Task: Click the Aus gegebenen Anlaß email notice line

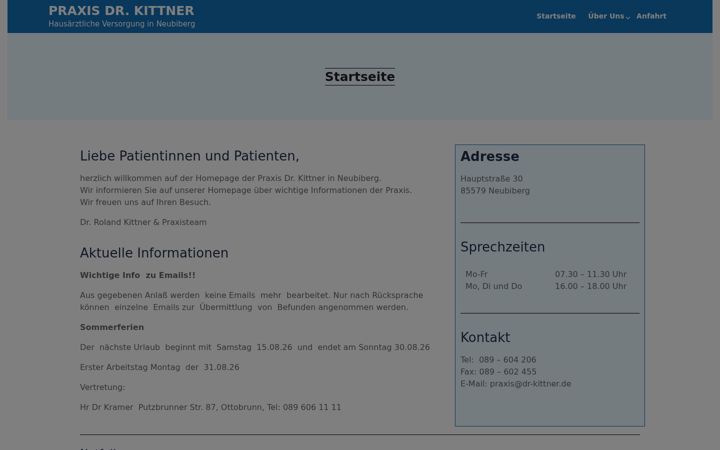Action: tap(251, 301)
